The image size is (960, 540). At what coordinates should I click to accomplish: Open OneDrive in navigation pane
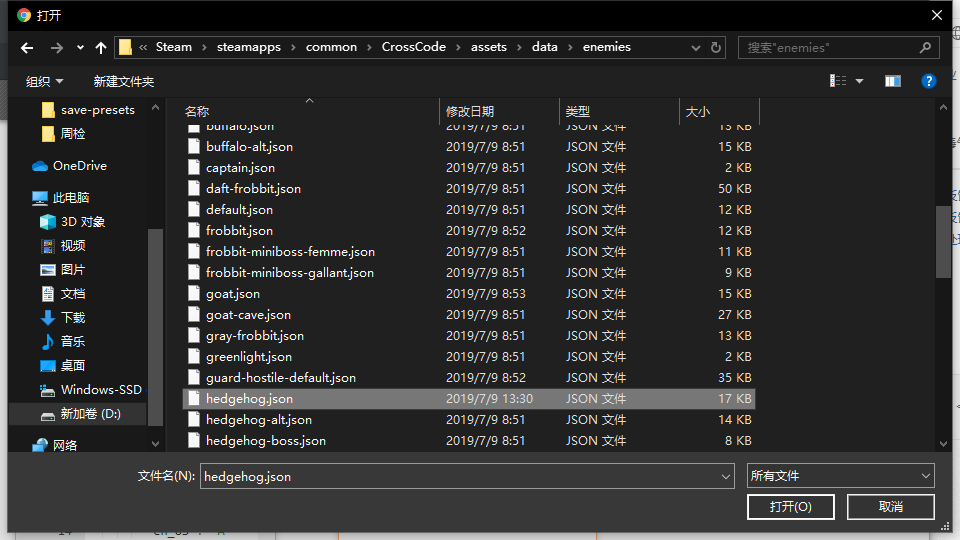click(x=69, y=166)
